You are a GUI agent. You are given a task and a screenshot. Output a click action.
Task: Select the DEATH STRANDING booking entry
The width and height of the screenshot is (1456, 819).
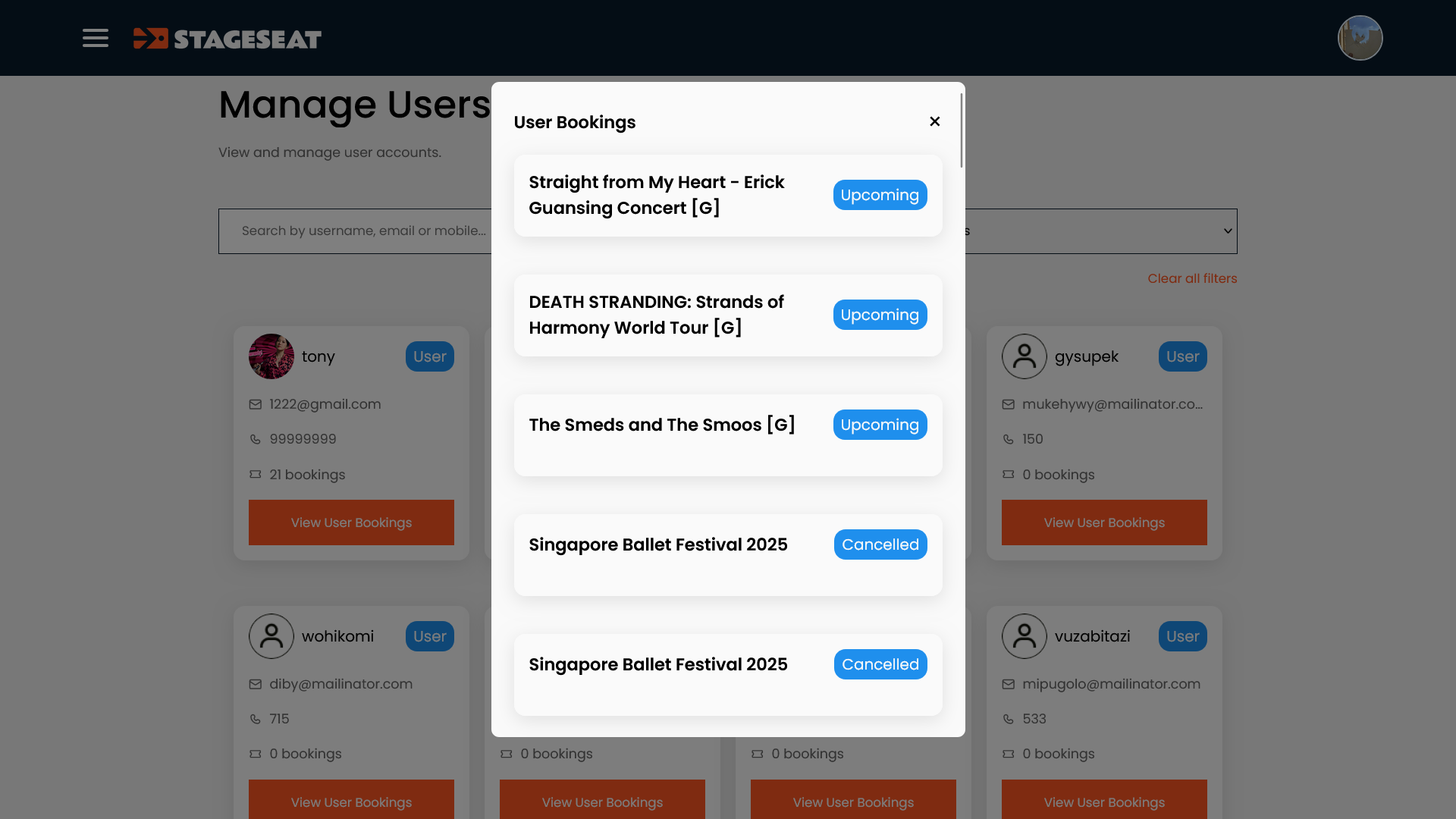[x=656, y=315]
